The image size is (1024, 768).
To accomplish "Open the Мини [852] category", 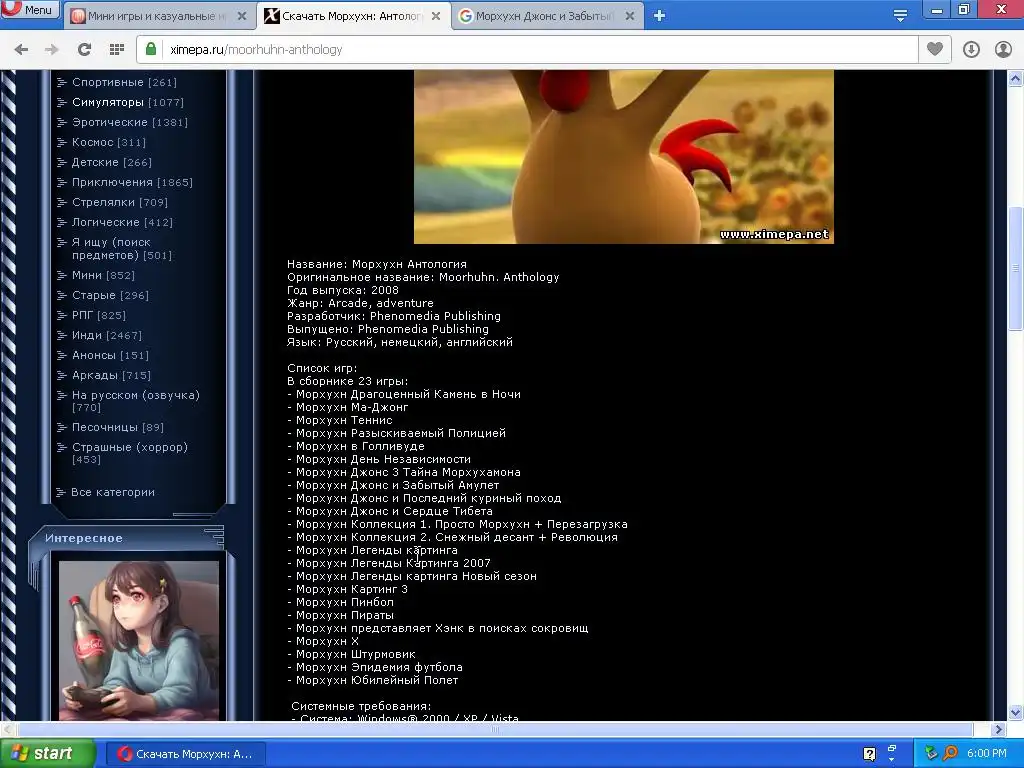I will (103, 276).
